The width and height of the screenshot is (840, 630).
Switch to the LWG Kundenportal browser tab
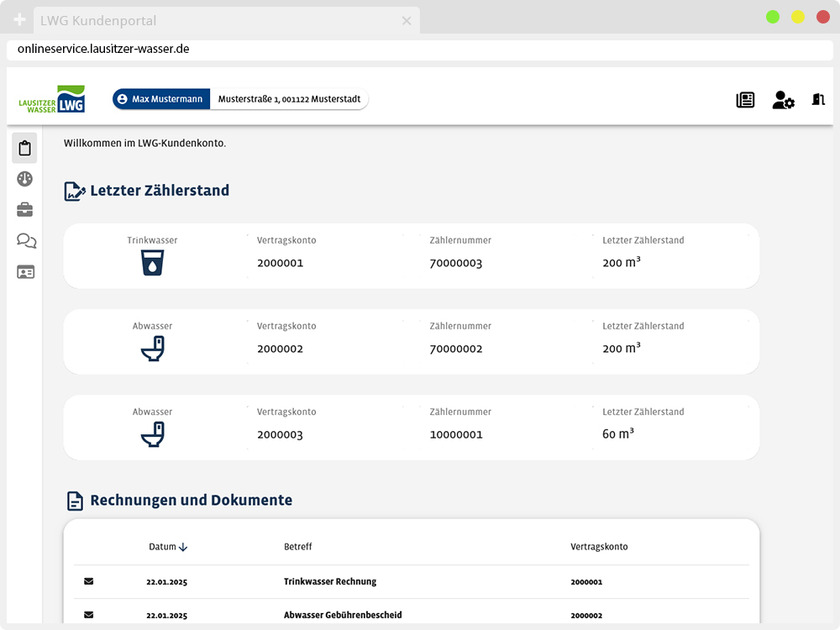pos(225,20)
